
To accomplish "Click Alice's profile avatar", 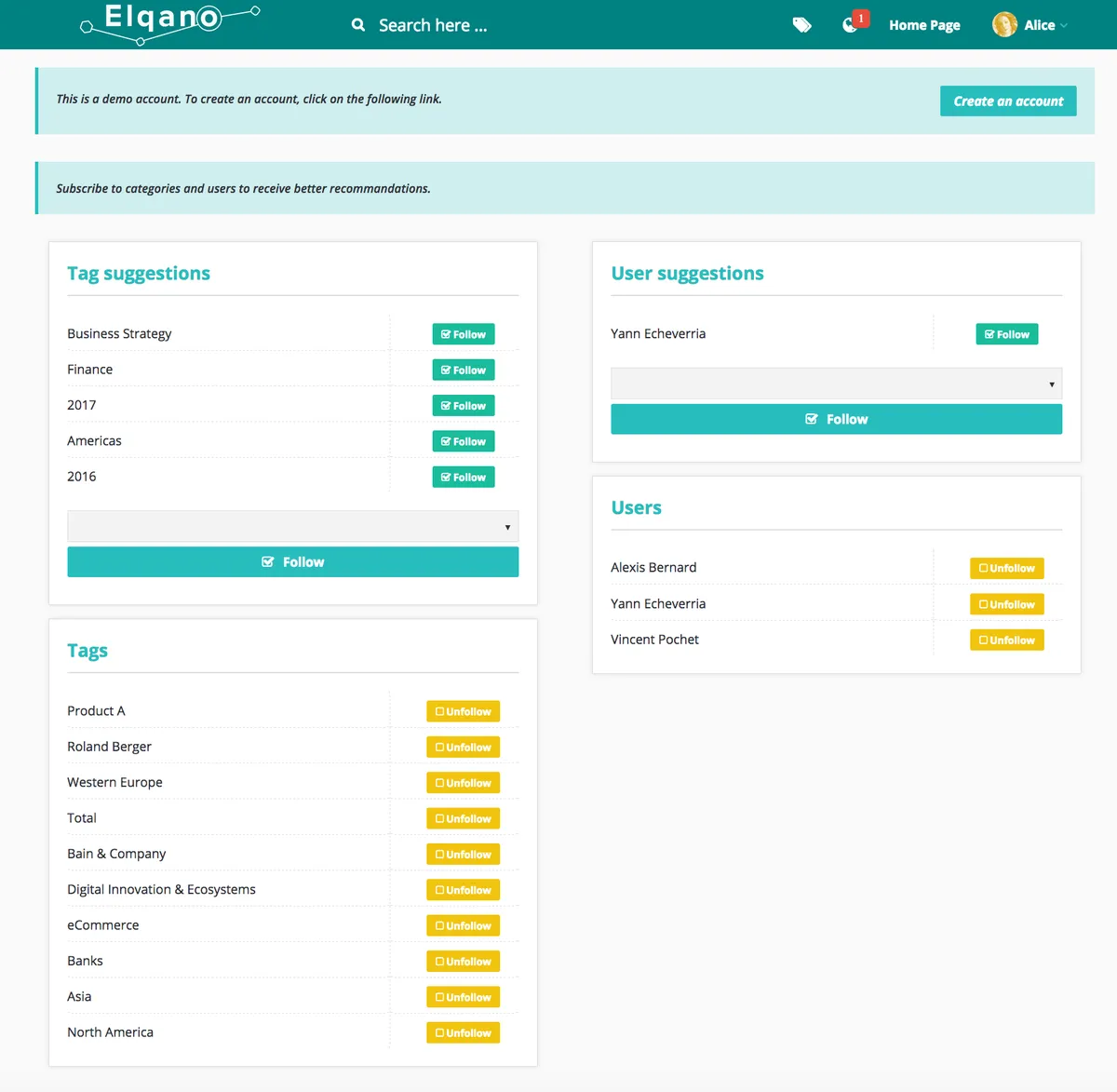I will [x=1004, y=25].
